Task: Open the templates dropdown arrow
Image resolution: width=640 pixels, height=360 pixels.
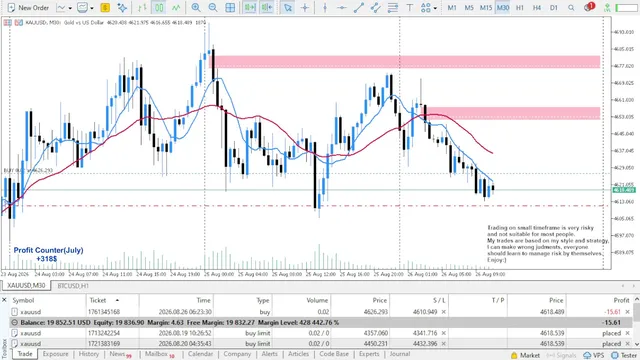Action: click(x=92, y=8)
